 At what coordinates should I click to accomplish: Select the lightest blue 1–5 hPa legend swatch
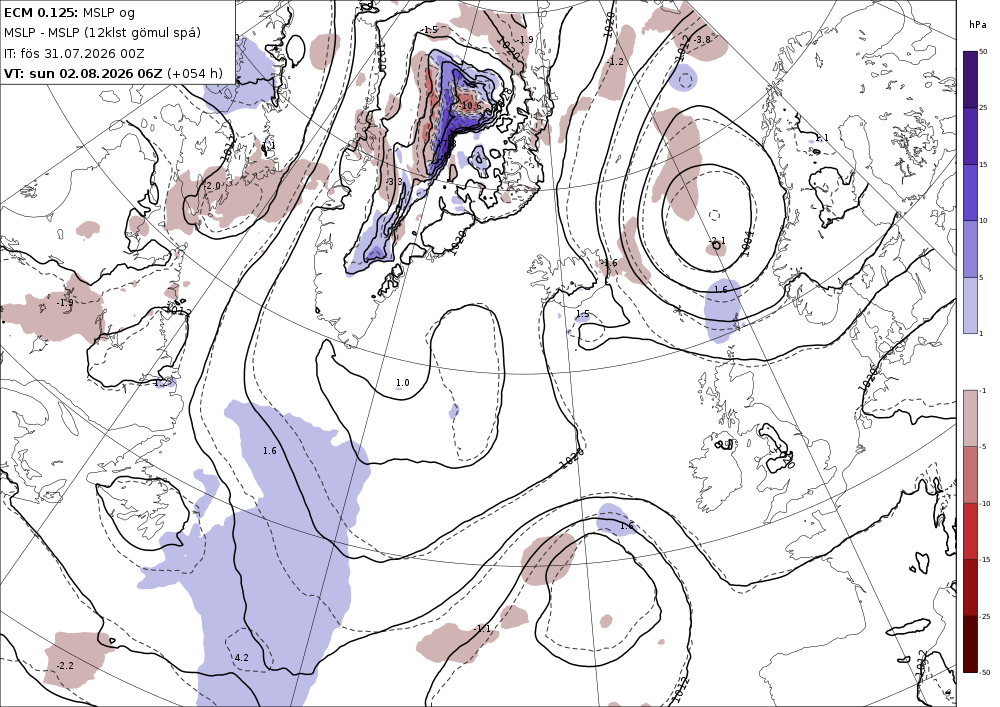pos(969,305)
